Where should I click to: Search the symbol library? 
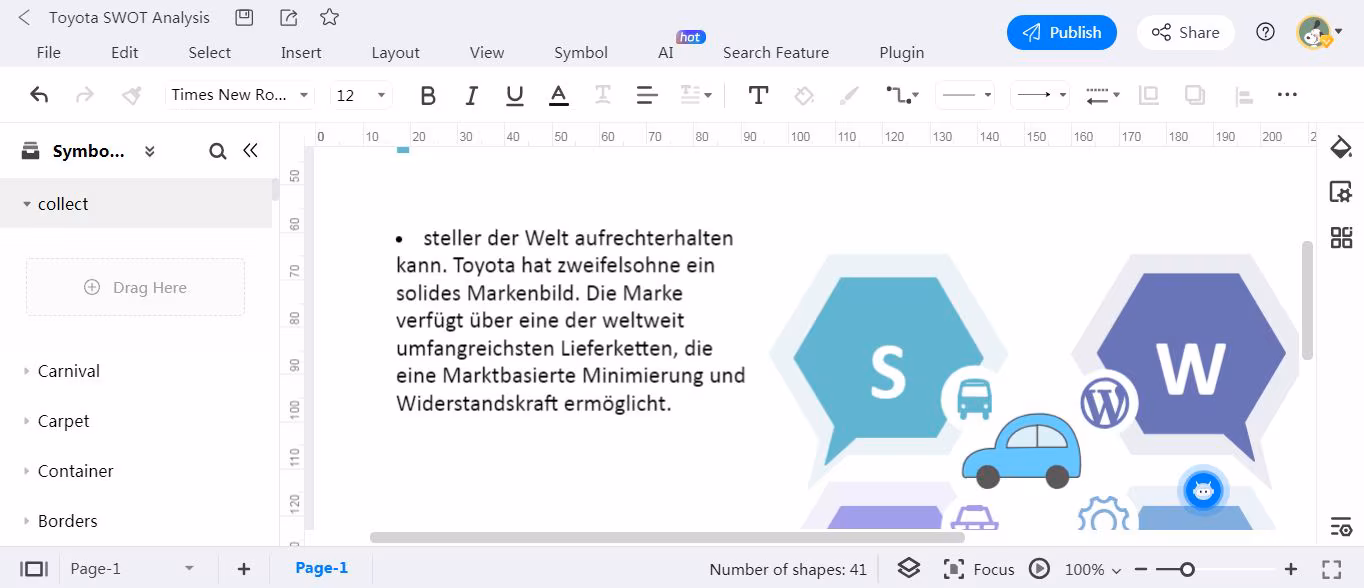217,151
